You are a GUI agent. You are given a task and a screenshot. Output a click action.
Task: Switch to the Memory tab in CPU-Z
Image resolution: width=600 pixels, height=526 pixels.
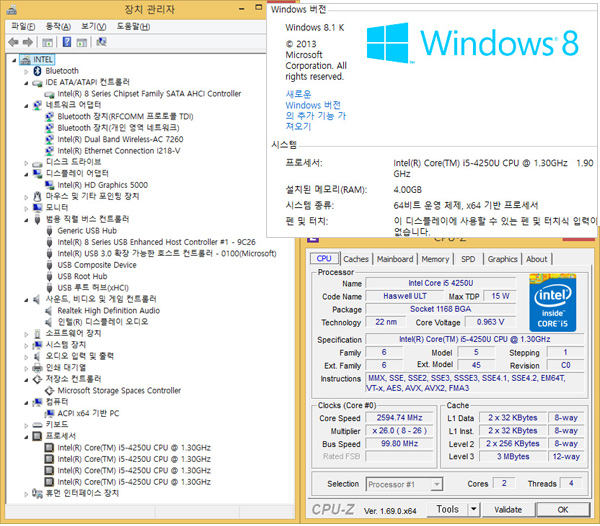coord(435,259)
